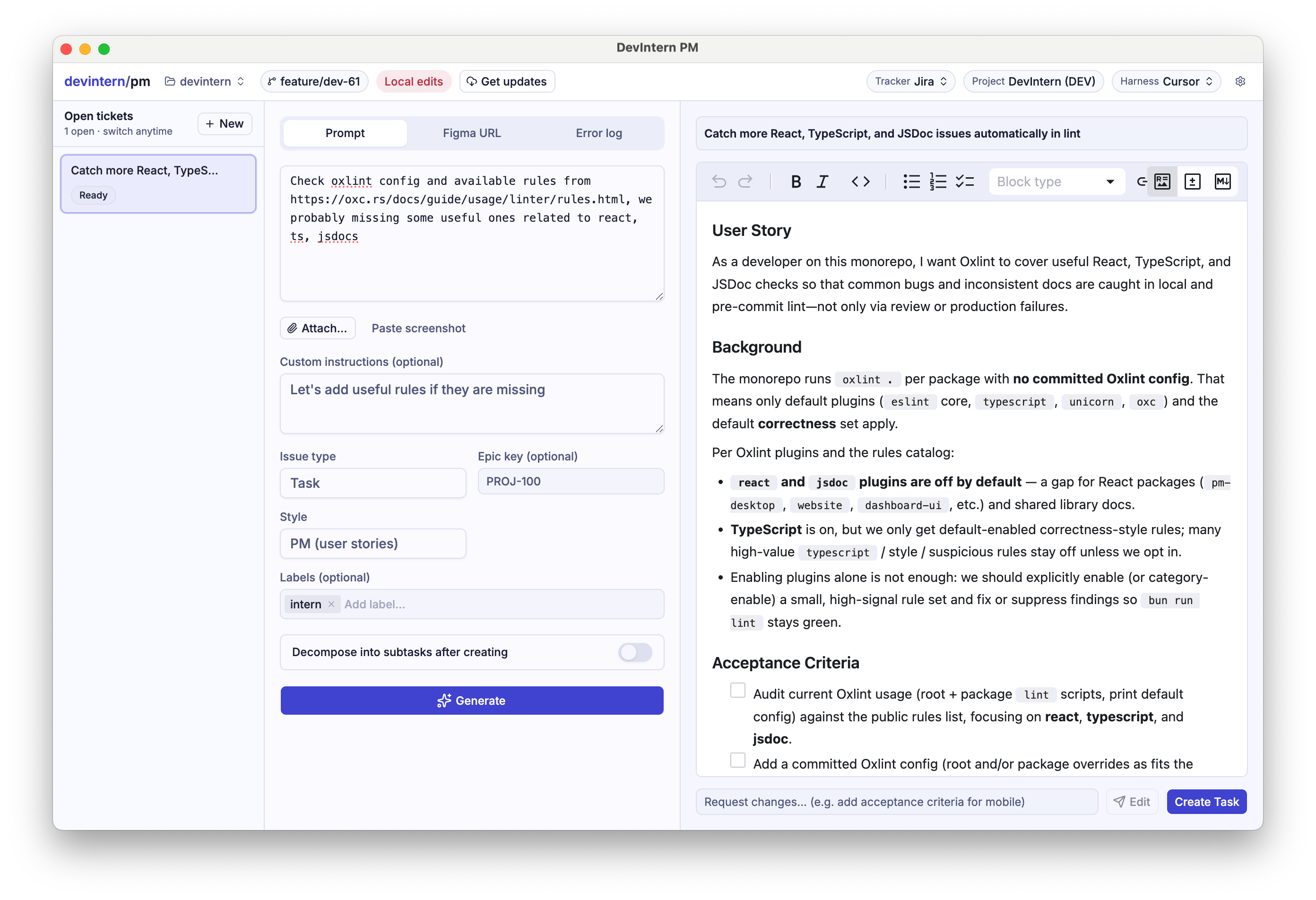
Task: Redo the editor change
Action: (745, 181)
